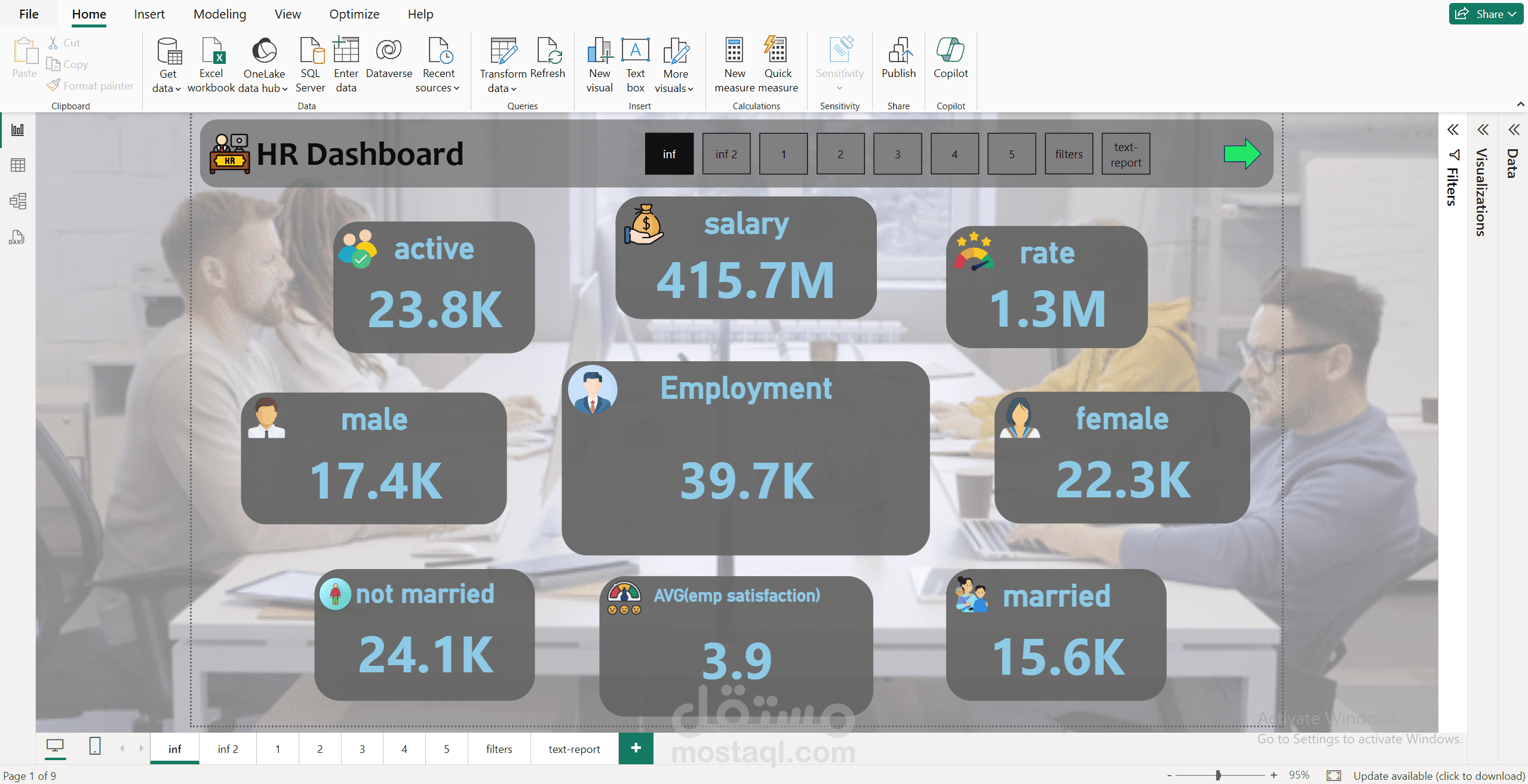
Task: Expand the Data pane chevron
Action: pos(1514,130)
